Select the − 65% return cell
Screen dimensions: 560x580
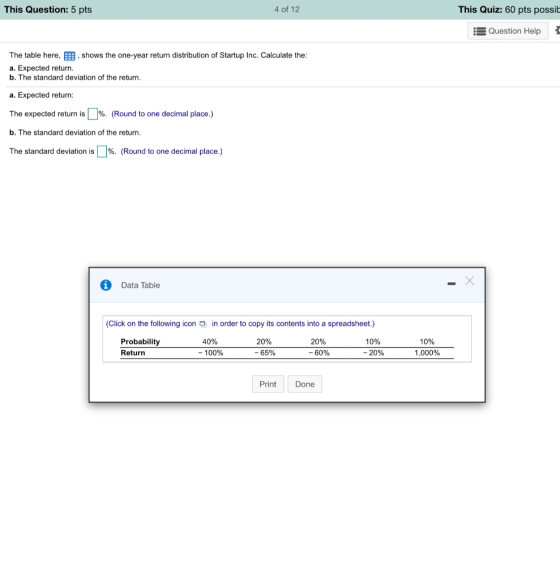click(x=265, y=353)
